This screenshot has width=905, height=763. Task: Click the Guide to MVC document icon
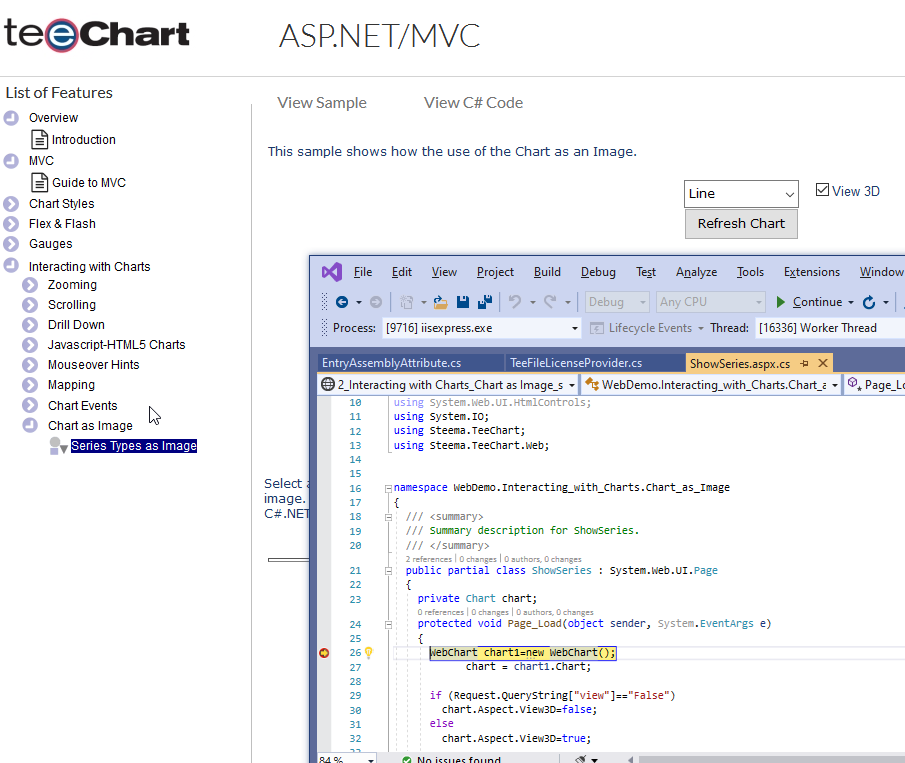tap(39, 182)
